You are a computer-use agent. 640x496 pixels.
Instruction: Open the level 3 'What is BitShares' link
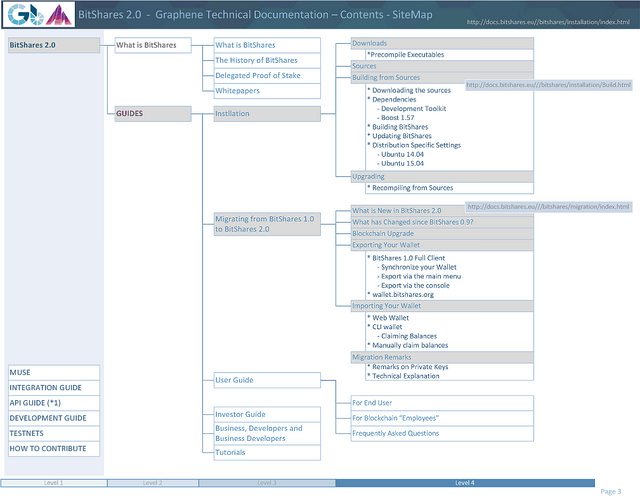pos(267,45)
